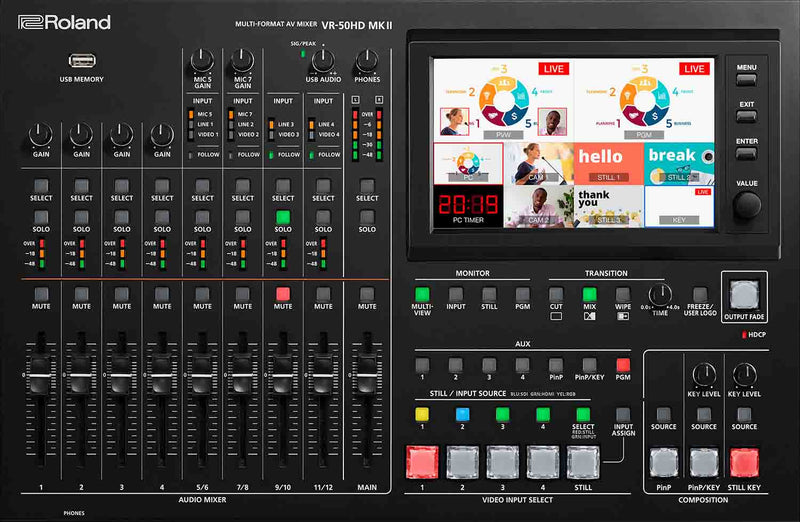Select the WIPE transition
The width and height of the screenshot is (800, 522).
(622, 294)
